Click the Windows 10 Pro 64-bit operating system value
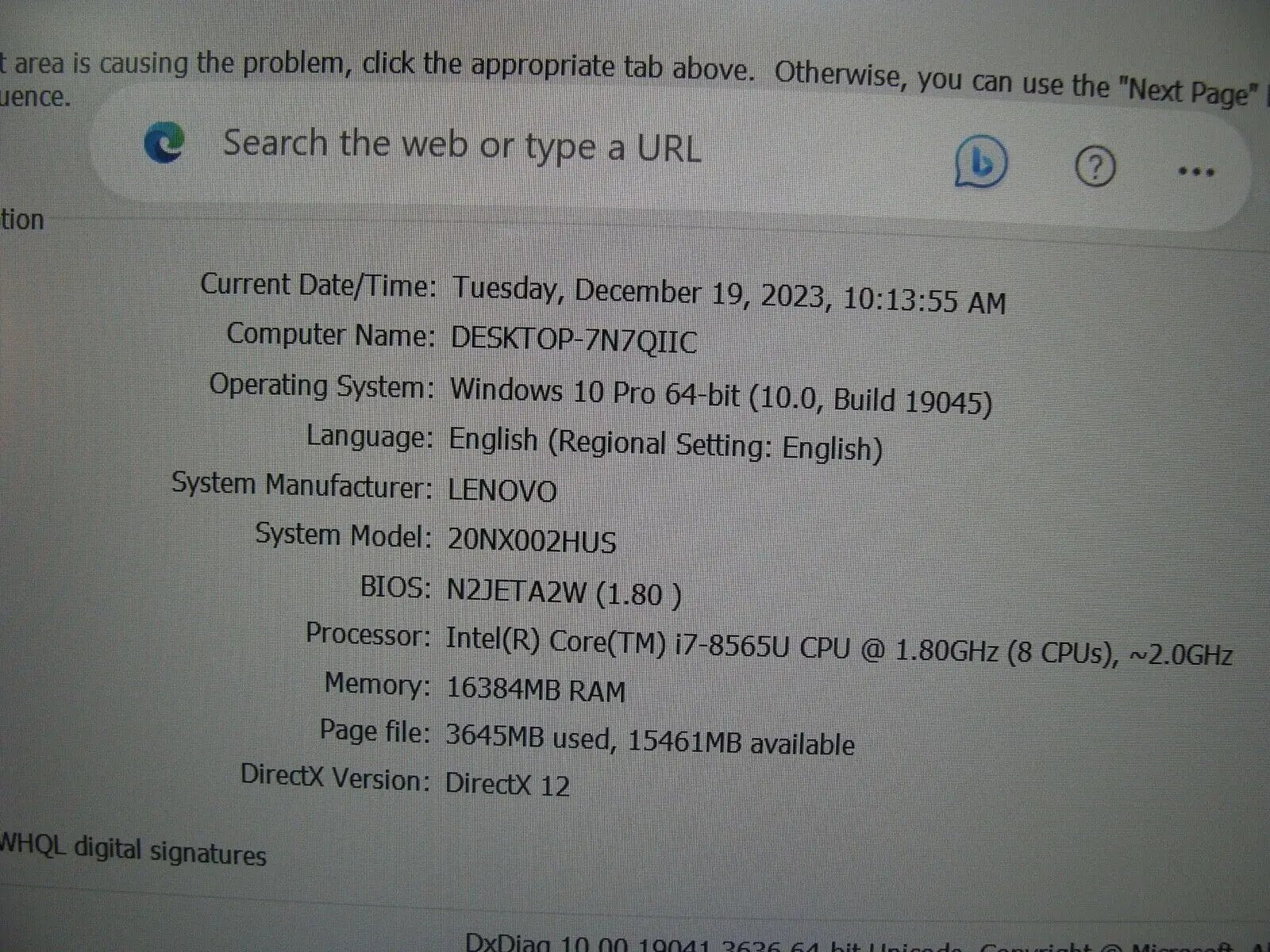Viewport: 1270px width, 952px height. coord(721,396)
